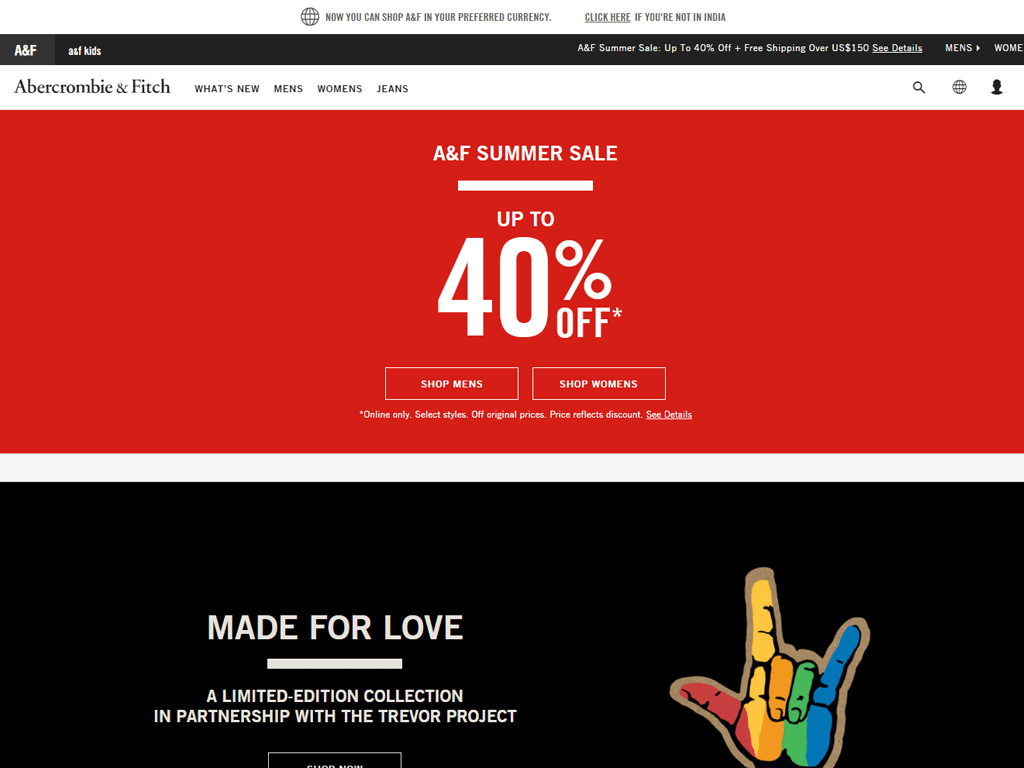Image resolution: width=1024 pixels, height=768 pixels.
Task: Click the 'Click Here' currency link
Action: point(607,17)
